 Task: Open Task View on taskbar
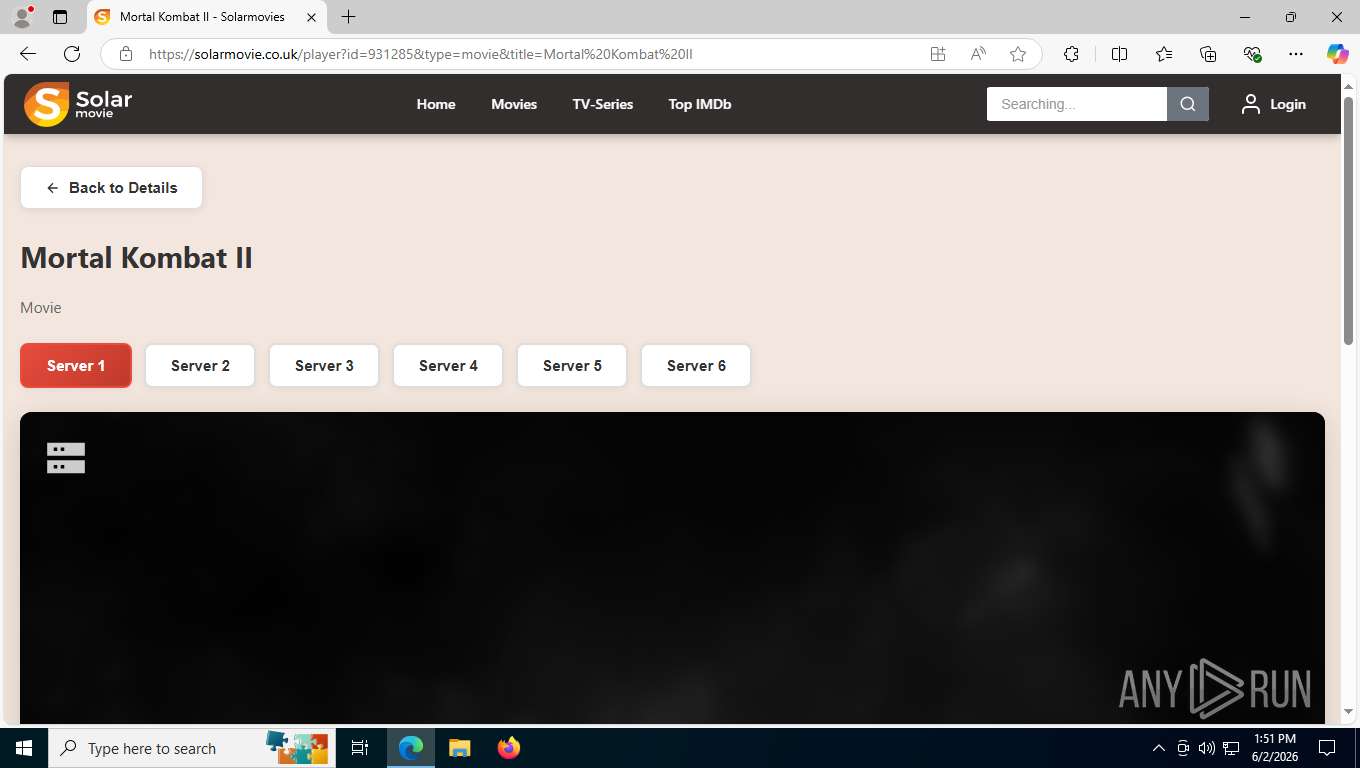click(x=360, y=748)
